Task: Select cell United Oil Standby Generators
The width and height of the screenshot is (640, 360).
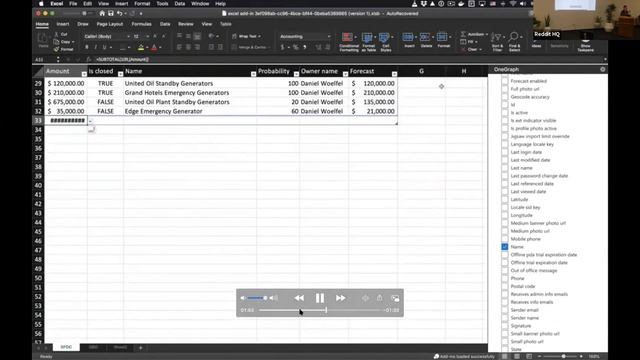Action: [190, 83]
